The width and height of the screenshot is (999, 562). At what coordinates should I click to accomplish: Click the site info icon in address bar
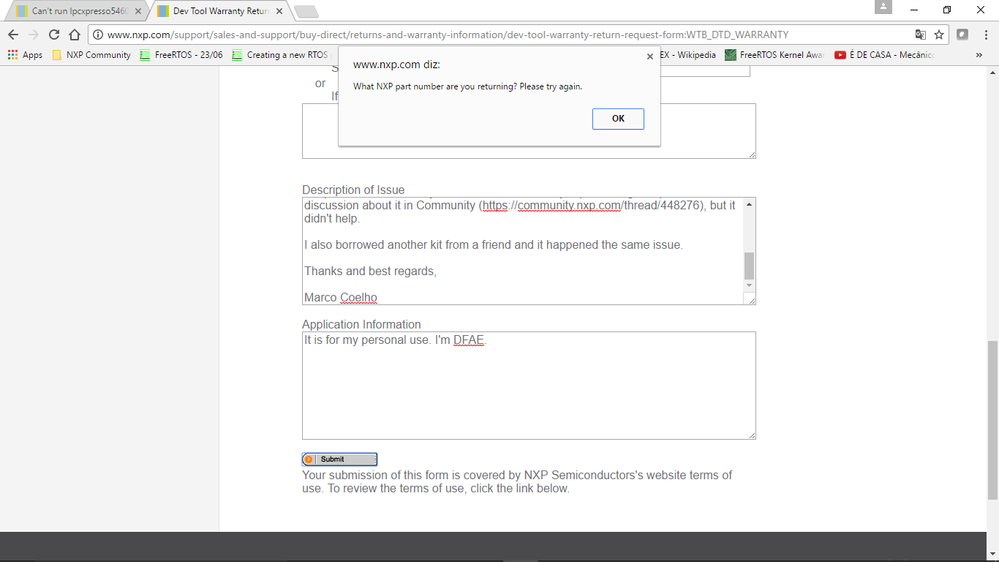(98, 35)
